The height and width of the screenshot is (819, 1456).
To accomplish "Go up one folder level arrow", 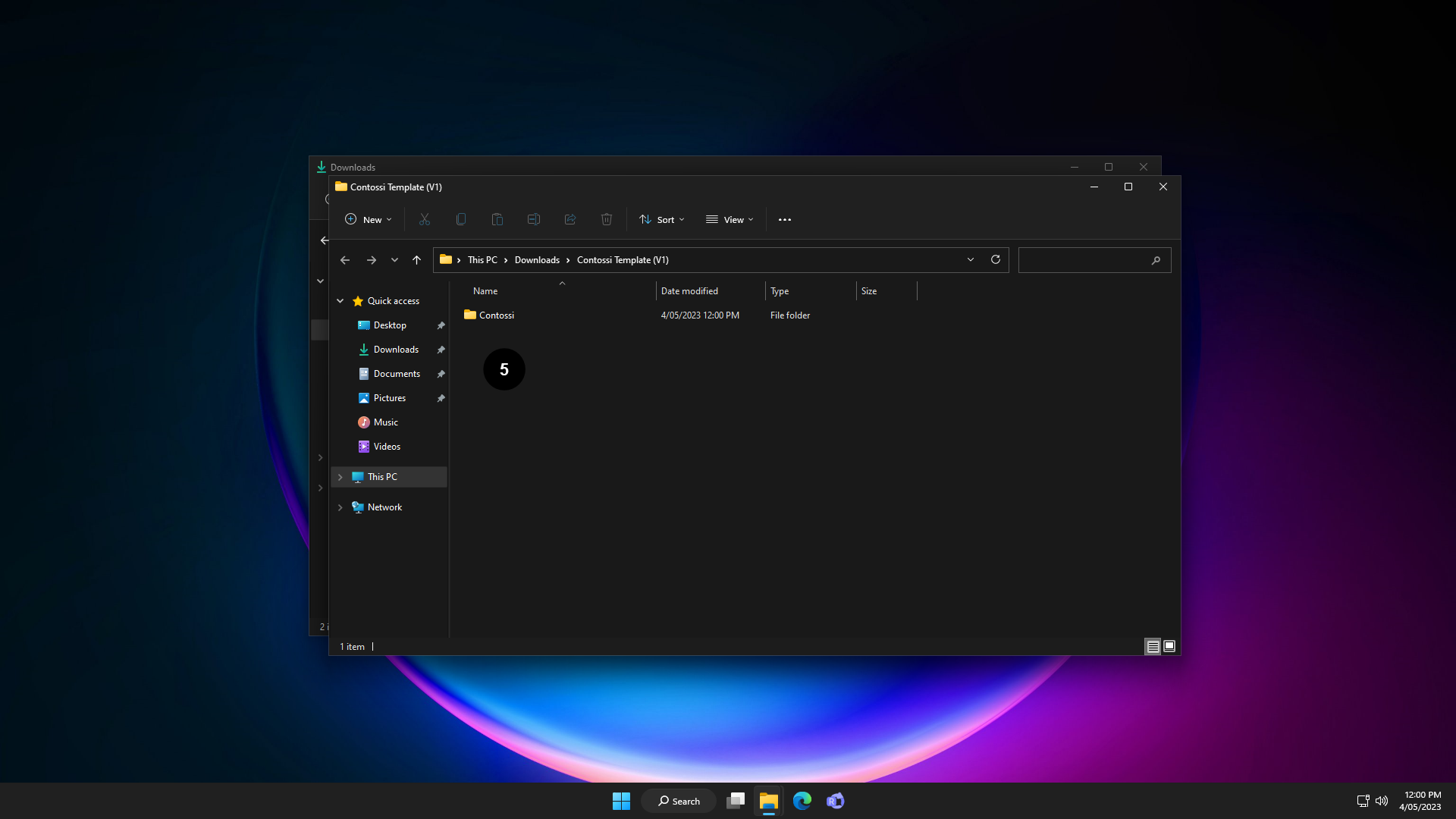I will point(416,259).
